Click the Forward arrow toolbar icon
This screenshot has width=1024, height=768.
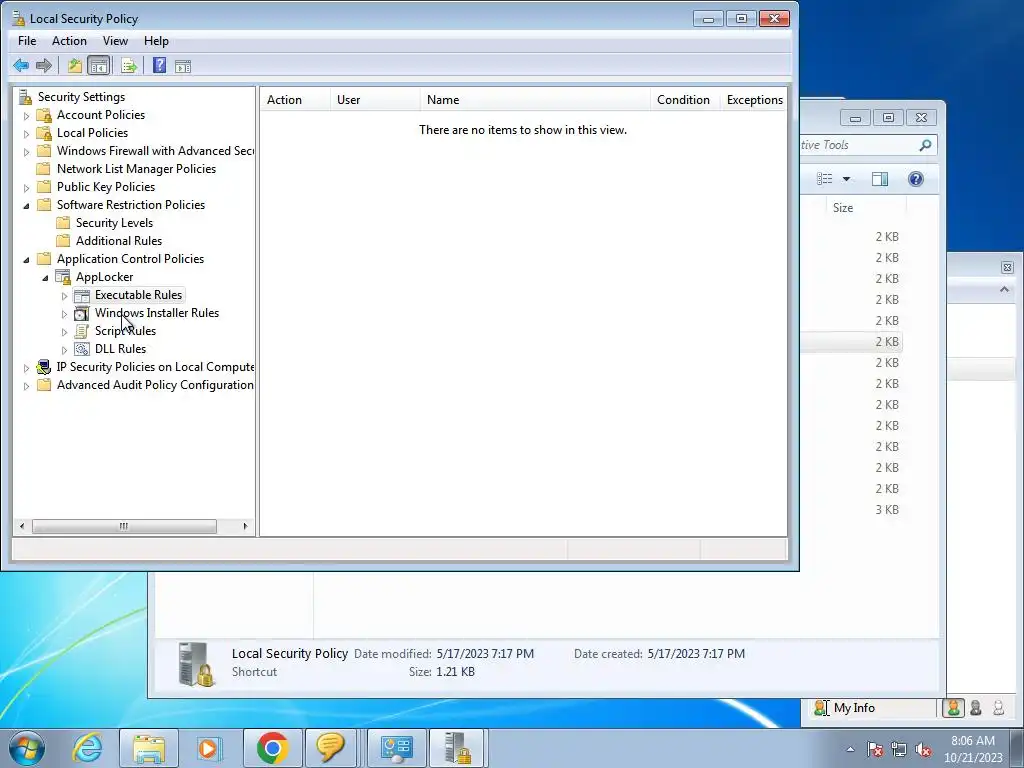pyautogui.click(x=44, y=65)
